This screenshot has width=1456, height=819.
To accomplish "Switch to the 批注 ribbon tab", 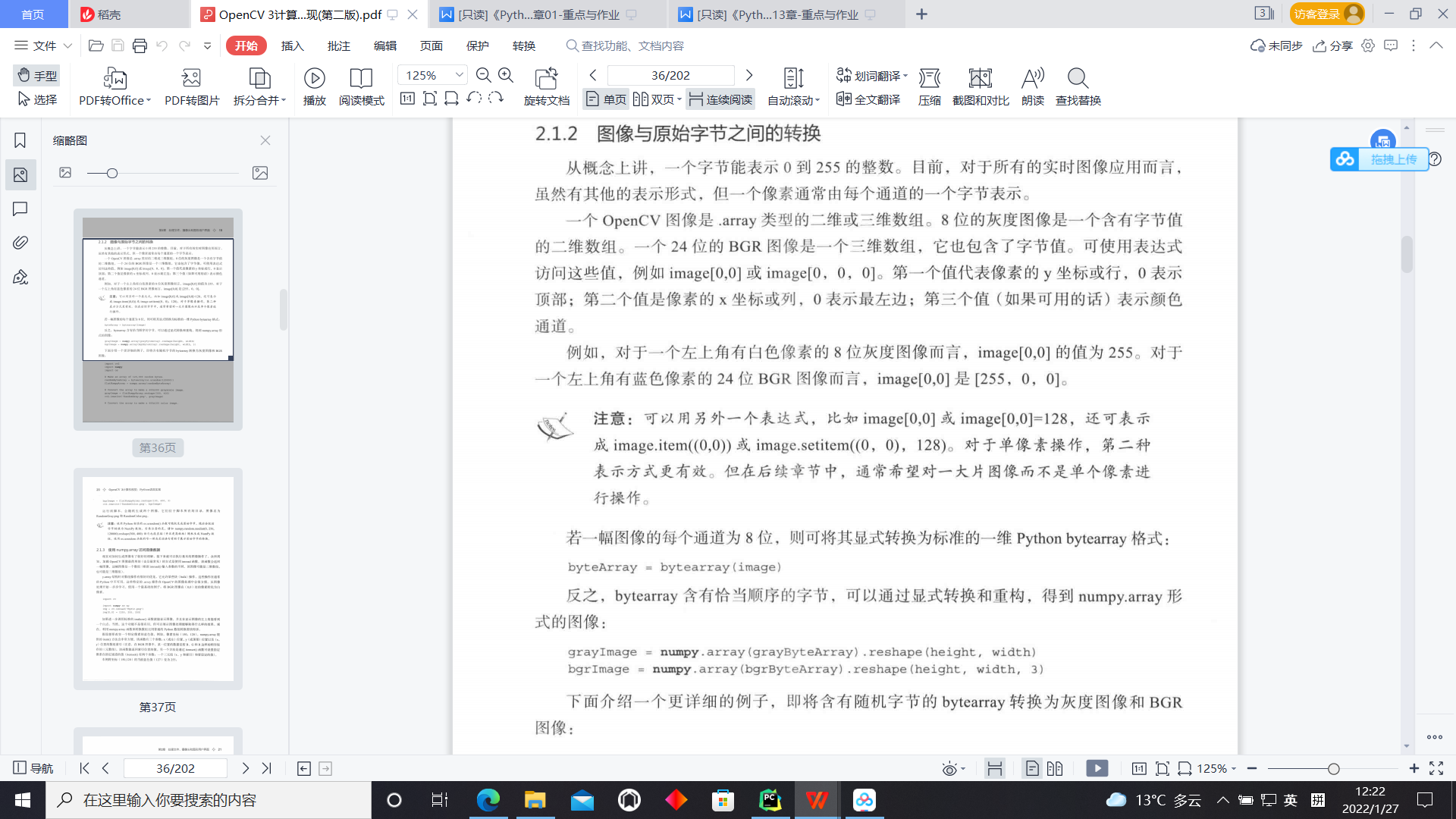I will click(x=338, y=45).
